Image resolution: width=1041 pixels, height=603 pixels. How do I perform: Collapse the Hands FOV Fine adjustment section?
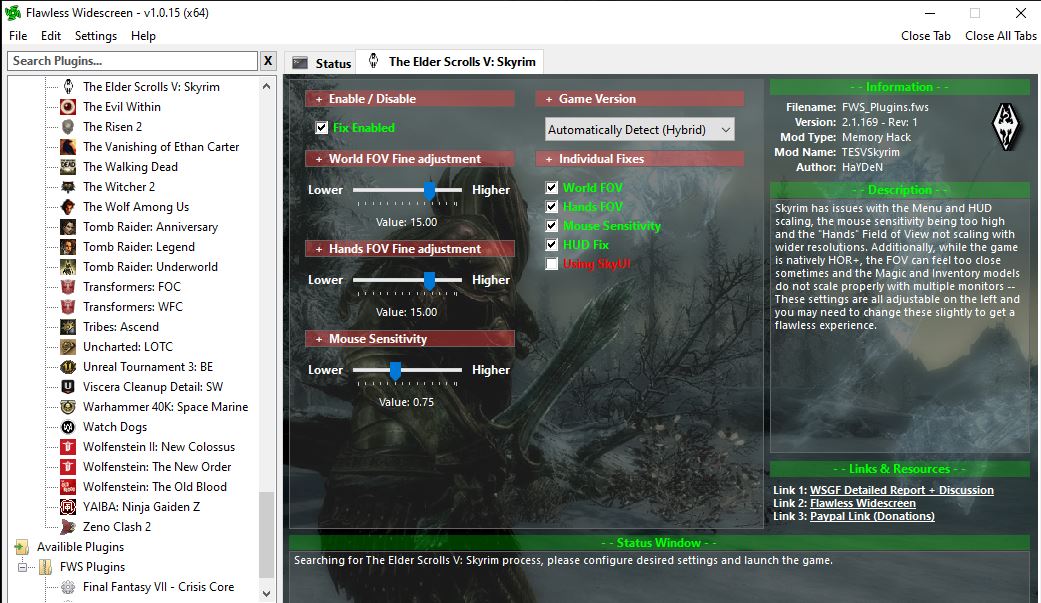click(x=410, y=248)
